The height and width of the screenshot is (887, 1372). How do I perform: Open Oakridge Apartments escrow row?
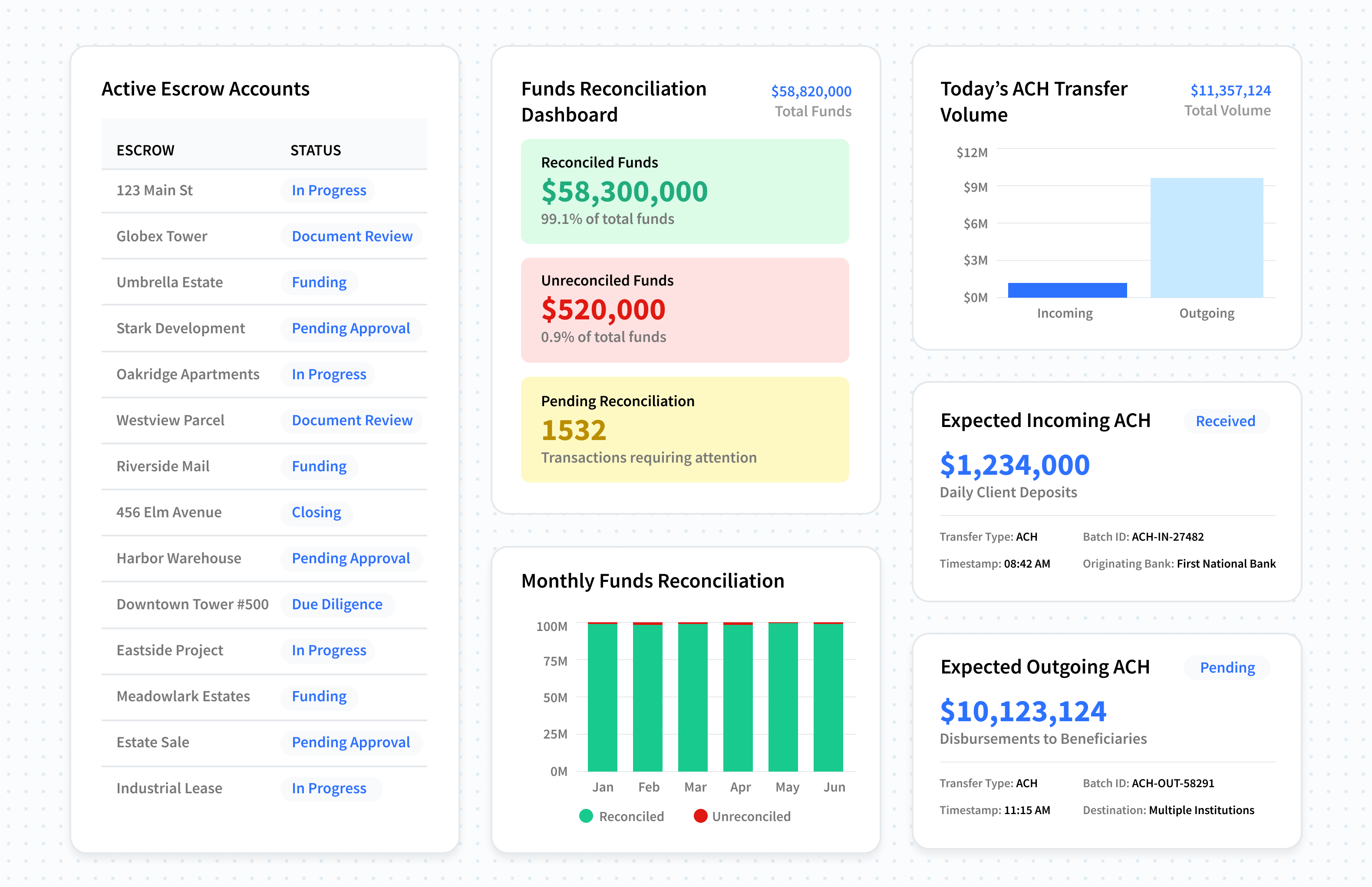264,375
